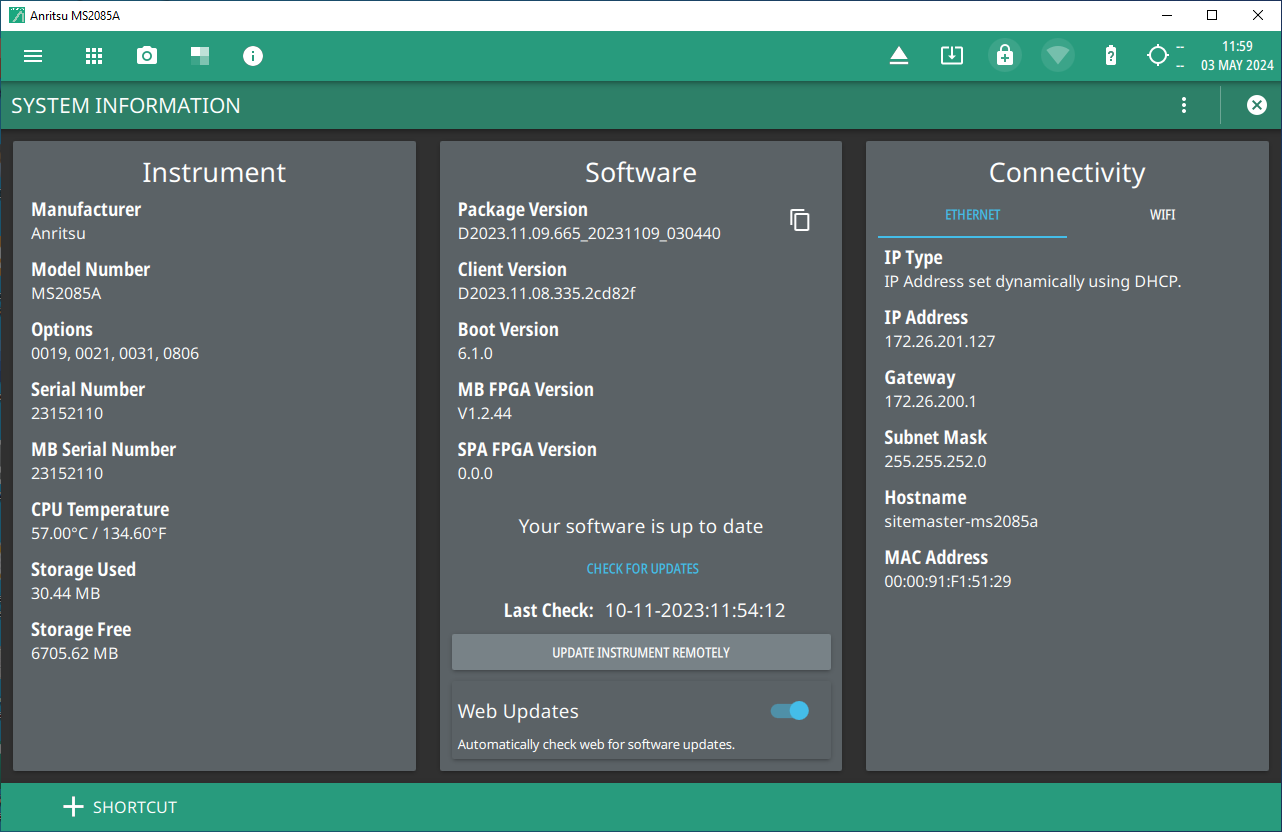Screen dimensions: 1282x832
Task: Switch to the WIFI connectivity tab
Action: tap(1162, 215)
